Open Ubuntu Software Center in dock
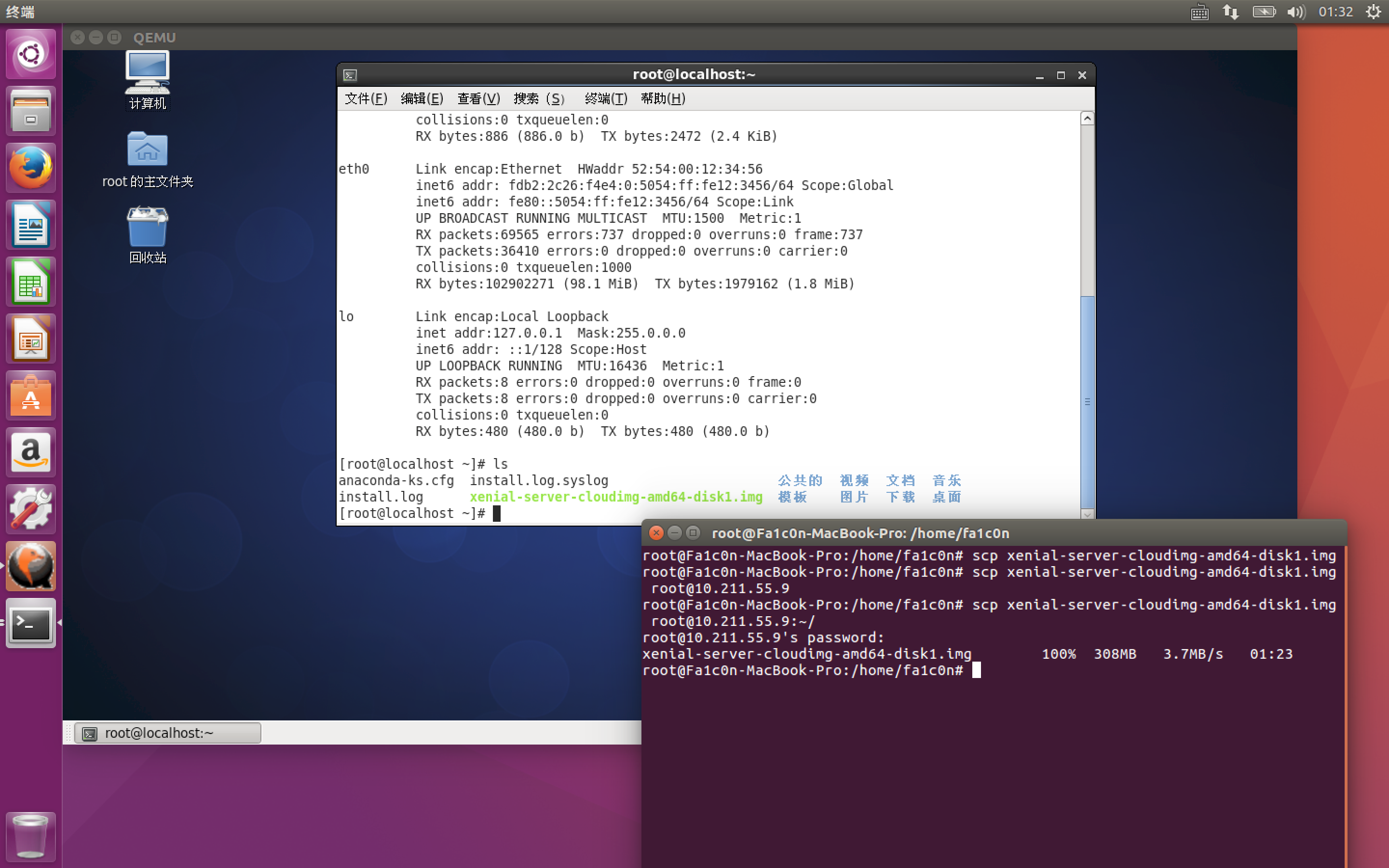Image resolution: width=1389 pixels, height=868 pixels. click(x=31, y=395)
